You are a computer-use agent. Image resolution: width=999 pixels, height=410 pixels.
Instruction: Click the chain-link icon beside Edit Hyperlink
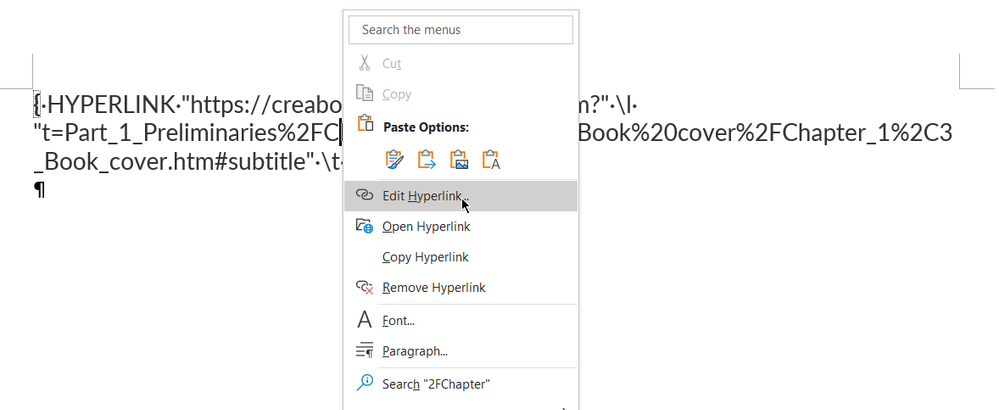point(365,196)
